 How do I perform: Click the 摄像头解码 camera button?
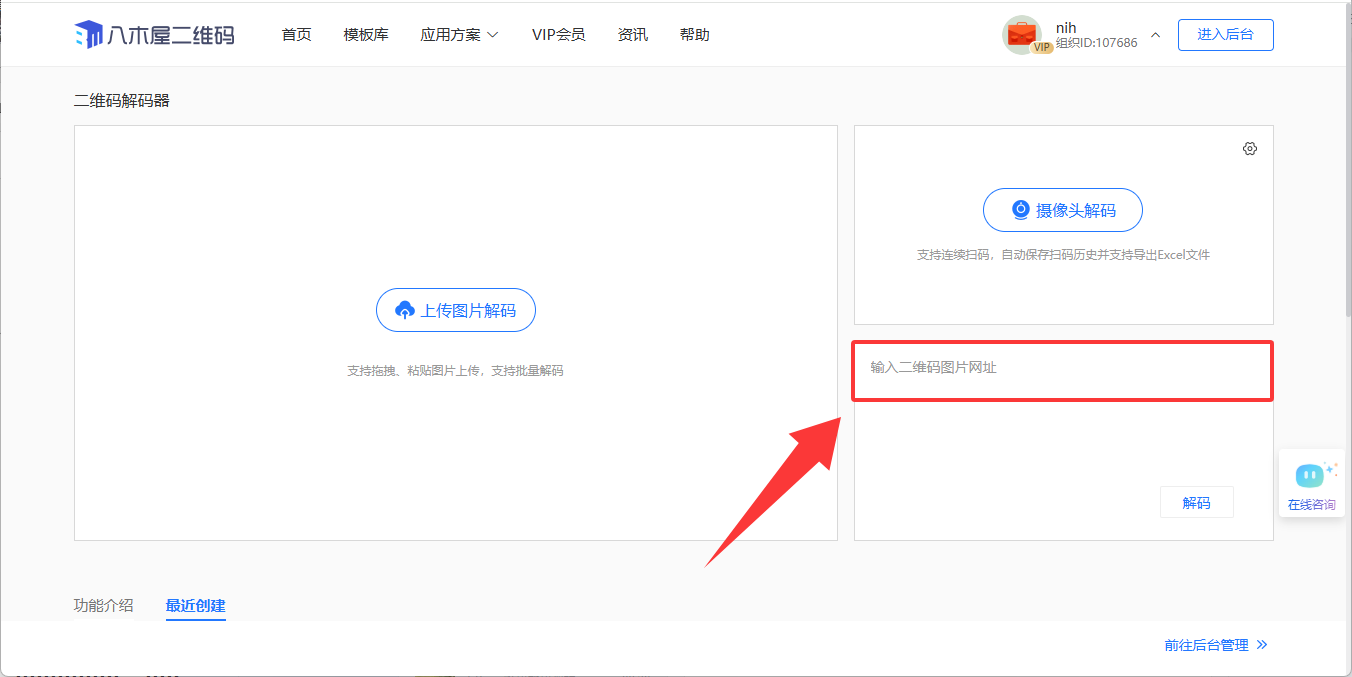[x=1062, y=210]
